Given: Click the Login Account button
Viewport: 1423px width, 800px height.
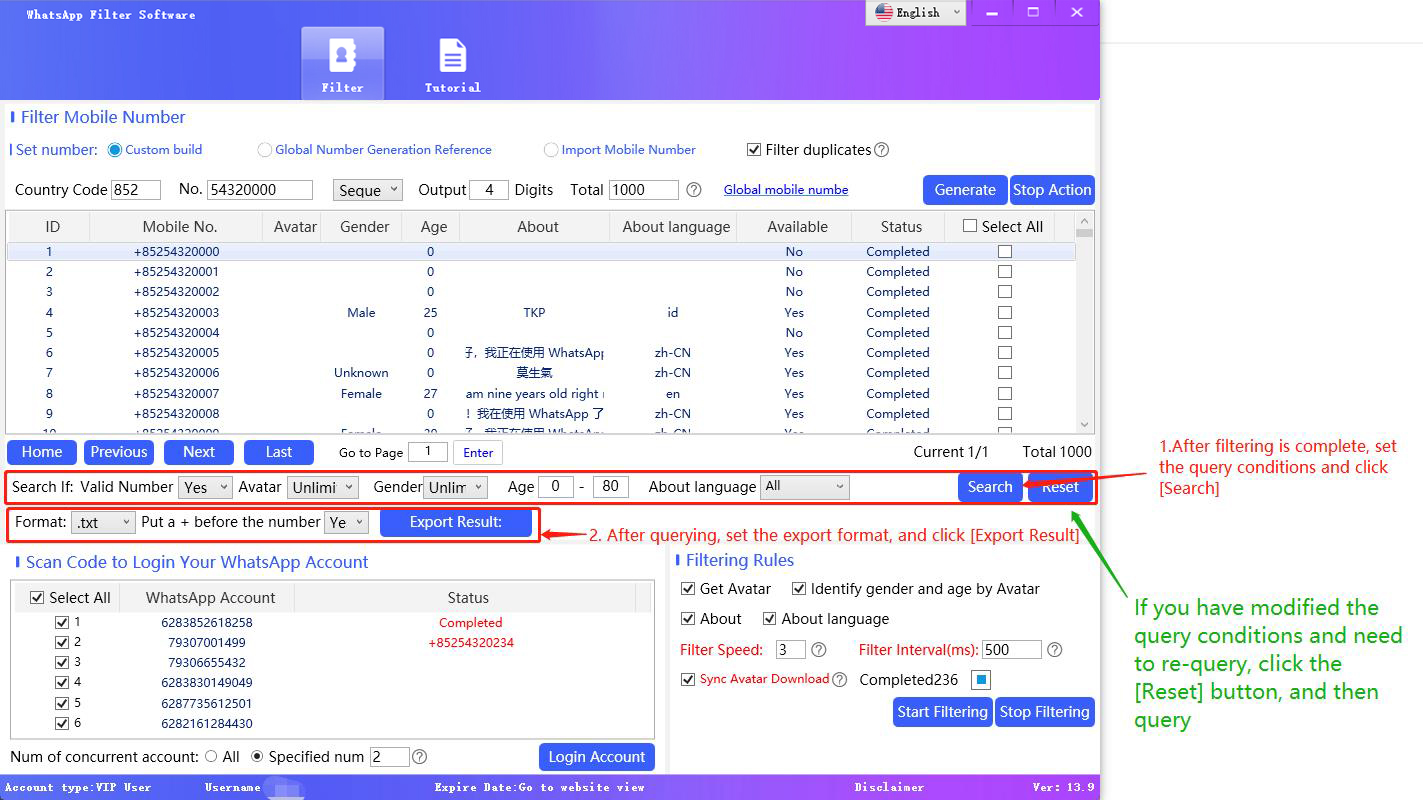Looking at the screenshot, I should click(597, 757).
